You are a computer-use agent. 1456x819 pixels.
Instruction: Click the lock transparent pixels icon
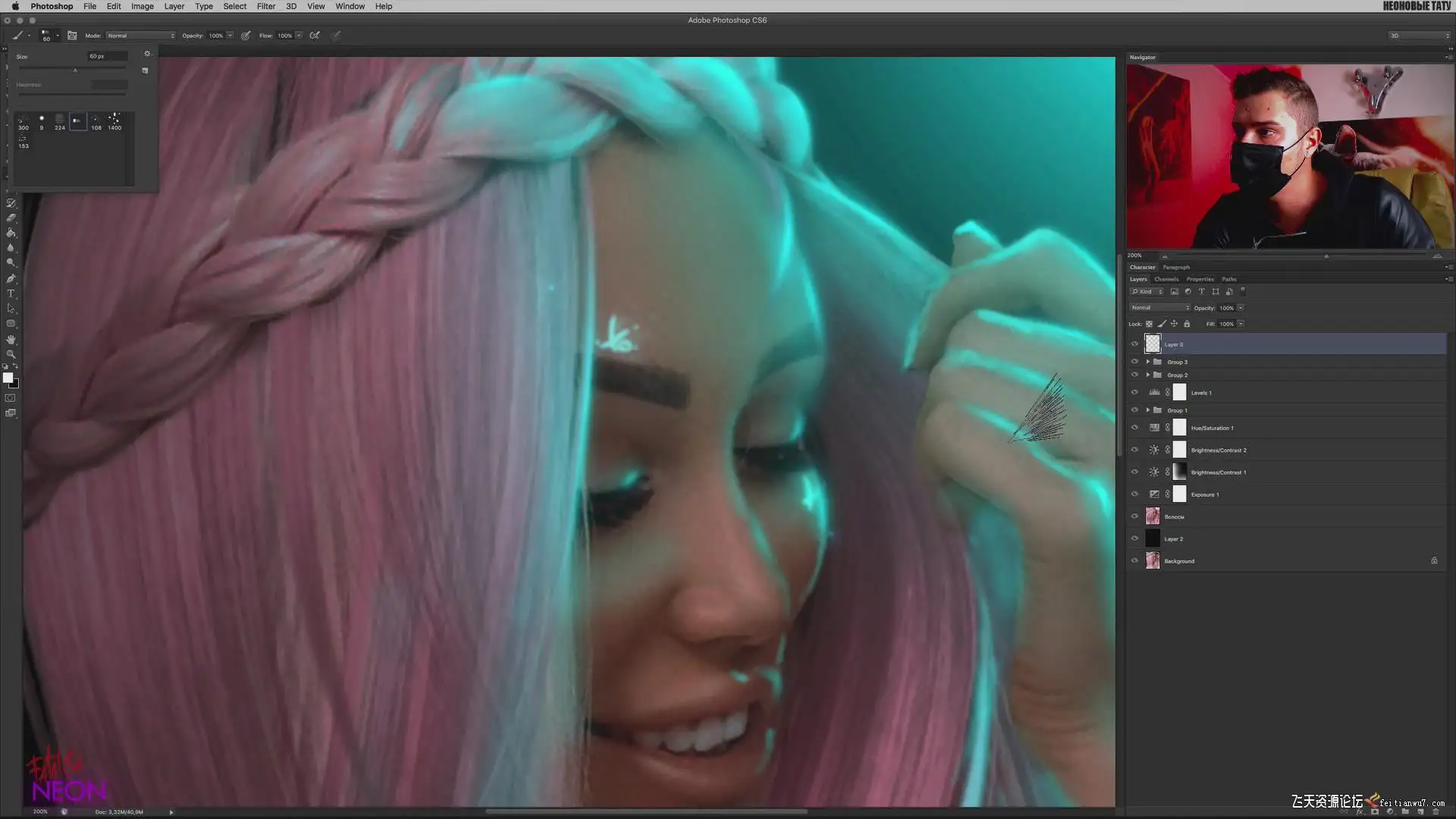click(1149, 324)
